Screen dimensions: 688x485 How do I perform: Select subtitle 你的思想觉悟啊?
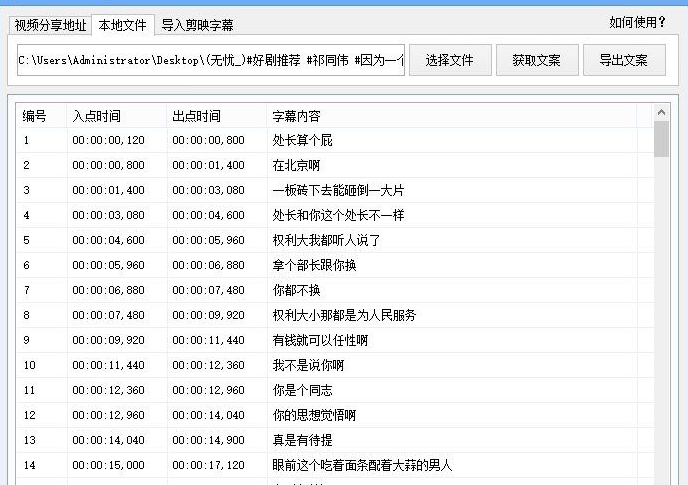[x=314, y=416]
